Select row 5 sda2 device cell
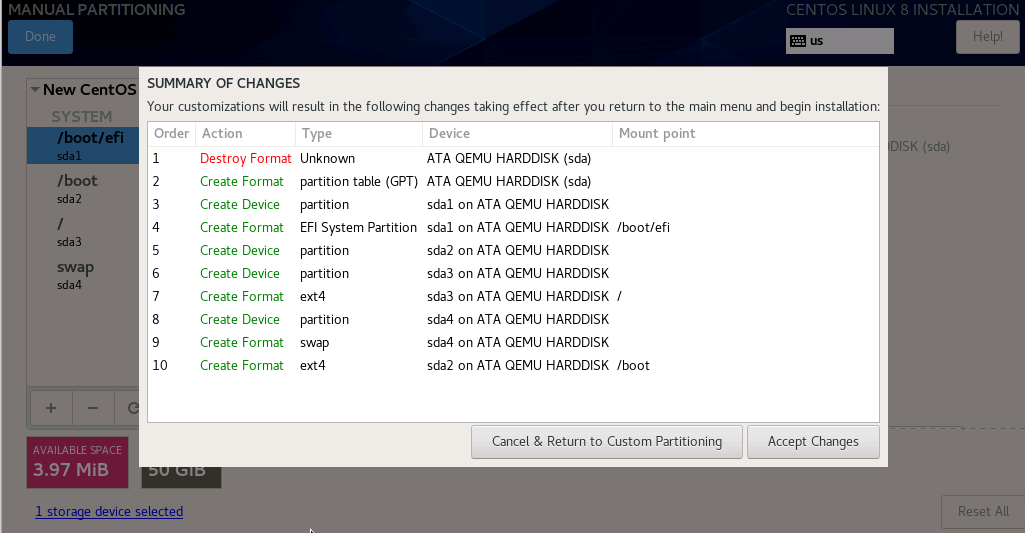1025x533 pixels. pyautogui.click(x=518, y=250)
